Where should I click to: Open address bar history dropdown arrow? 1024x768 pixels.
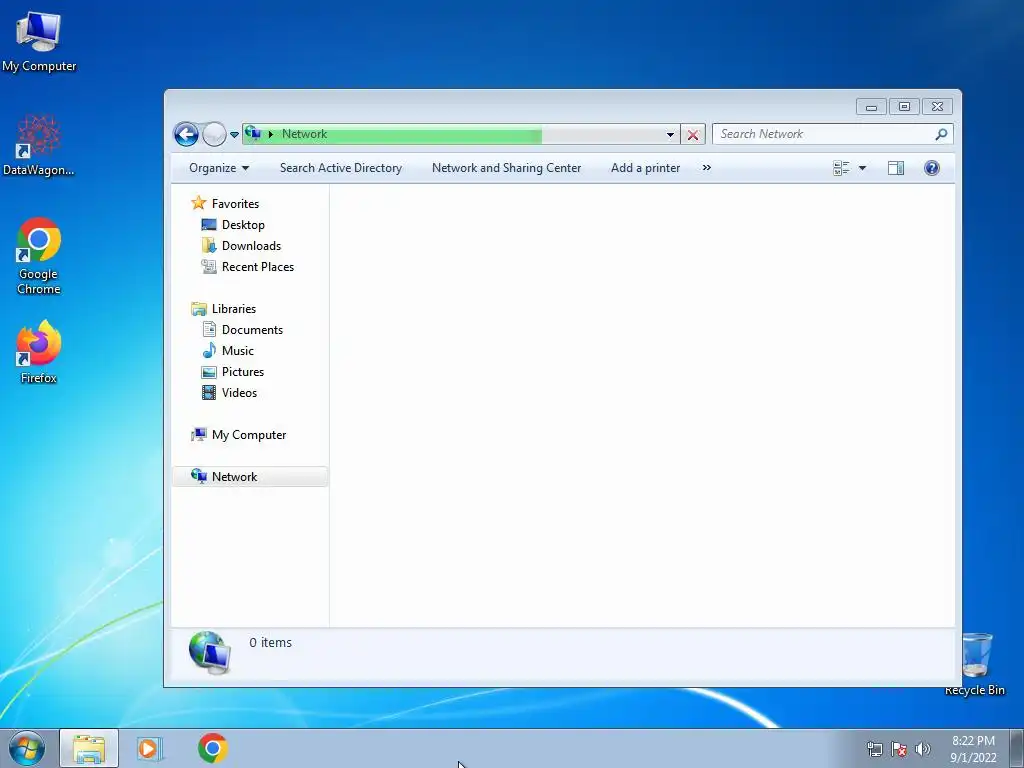tap(670, 135)
